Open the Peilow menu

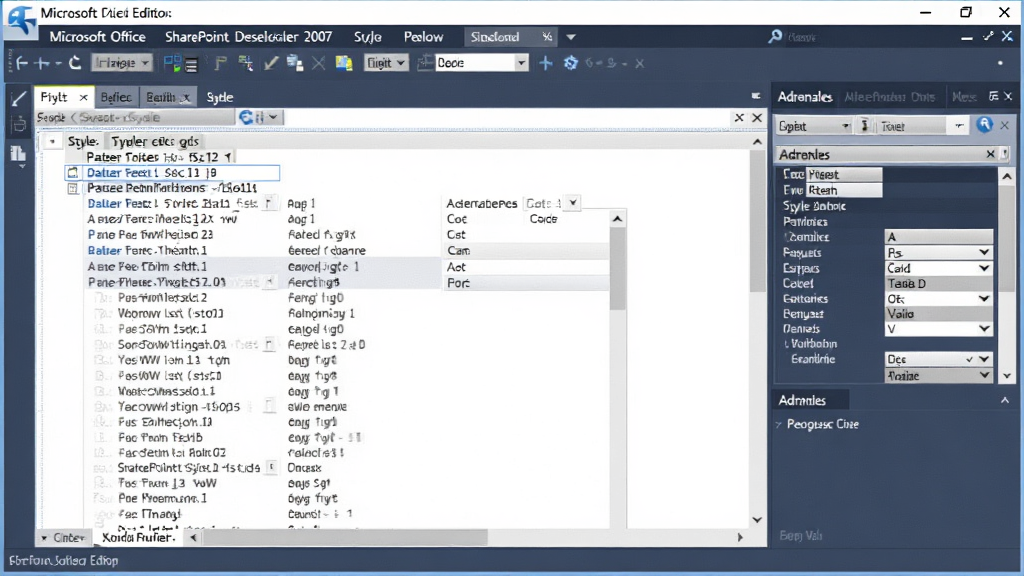[x=423, y=37]
